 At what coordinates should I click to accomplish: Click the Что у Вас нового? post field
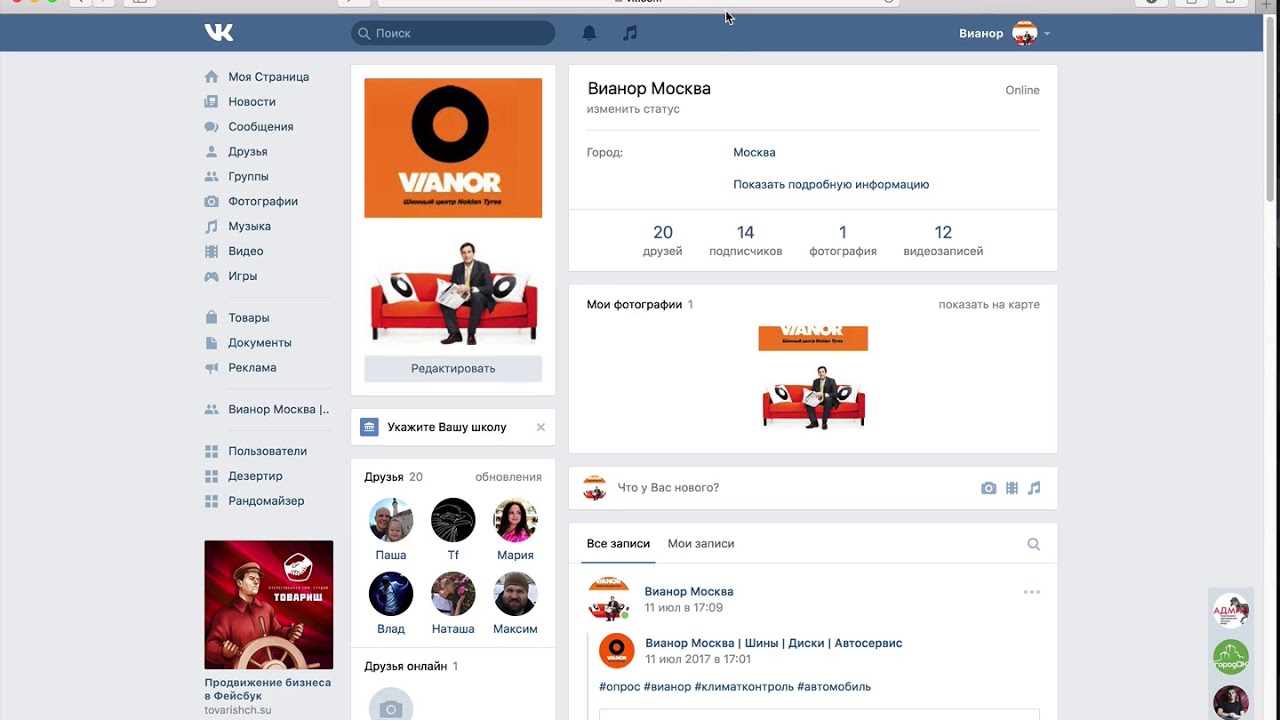pos(790,488)
